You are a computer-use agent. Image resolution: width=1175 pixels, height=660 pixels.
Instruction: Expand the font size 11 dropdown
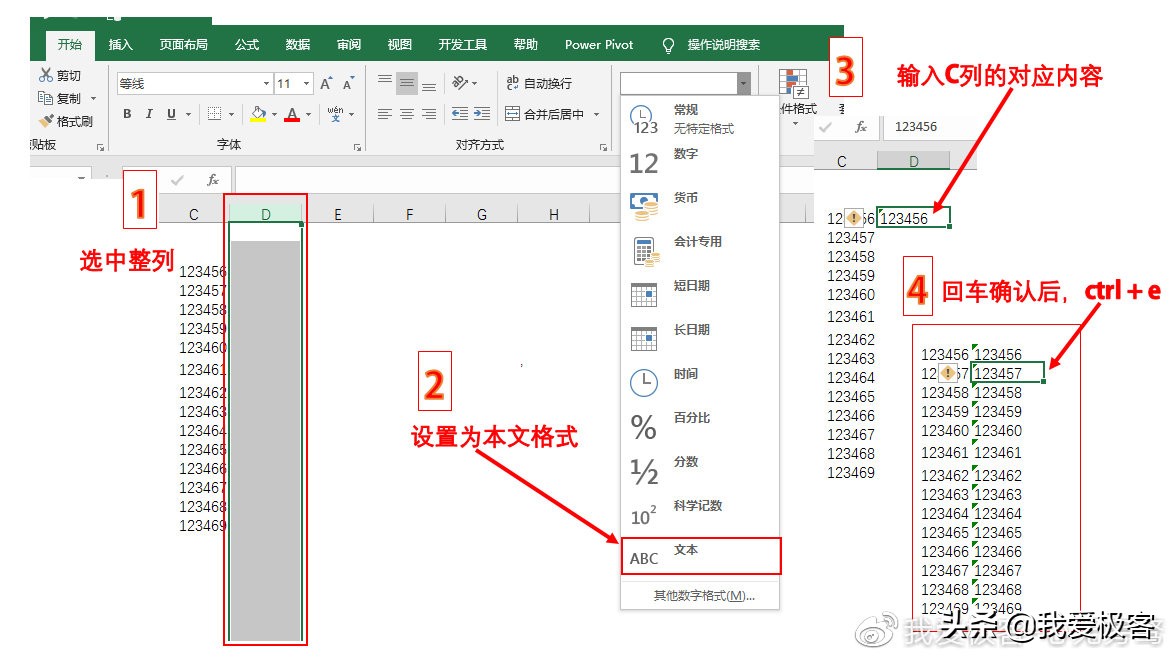[305, 83]
